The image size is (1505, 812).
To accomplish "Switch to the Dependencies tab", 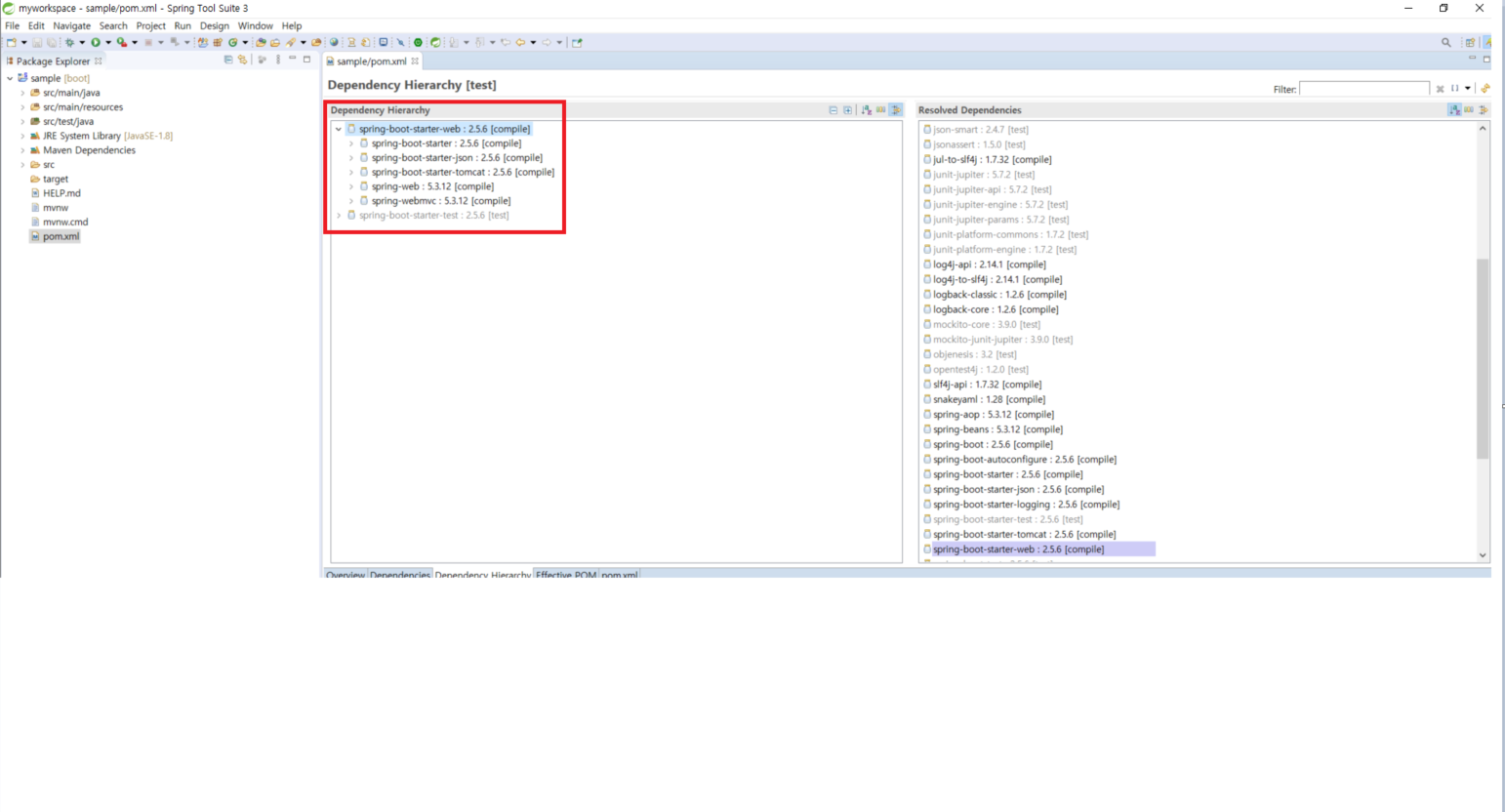I will point(400,575).
